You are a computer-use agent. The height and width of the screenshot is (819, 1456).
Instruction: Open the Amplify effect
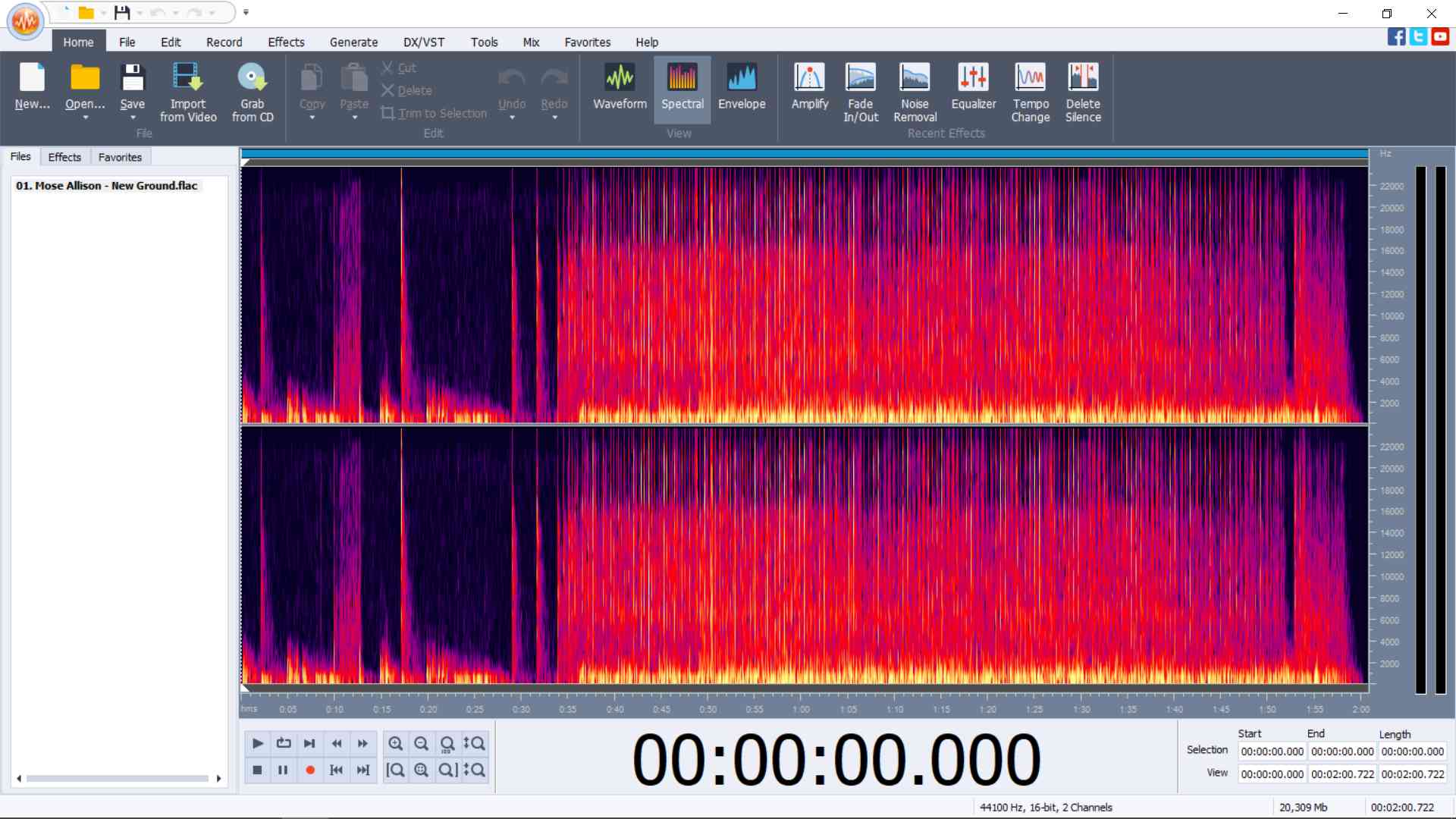809,88
